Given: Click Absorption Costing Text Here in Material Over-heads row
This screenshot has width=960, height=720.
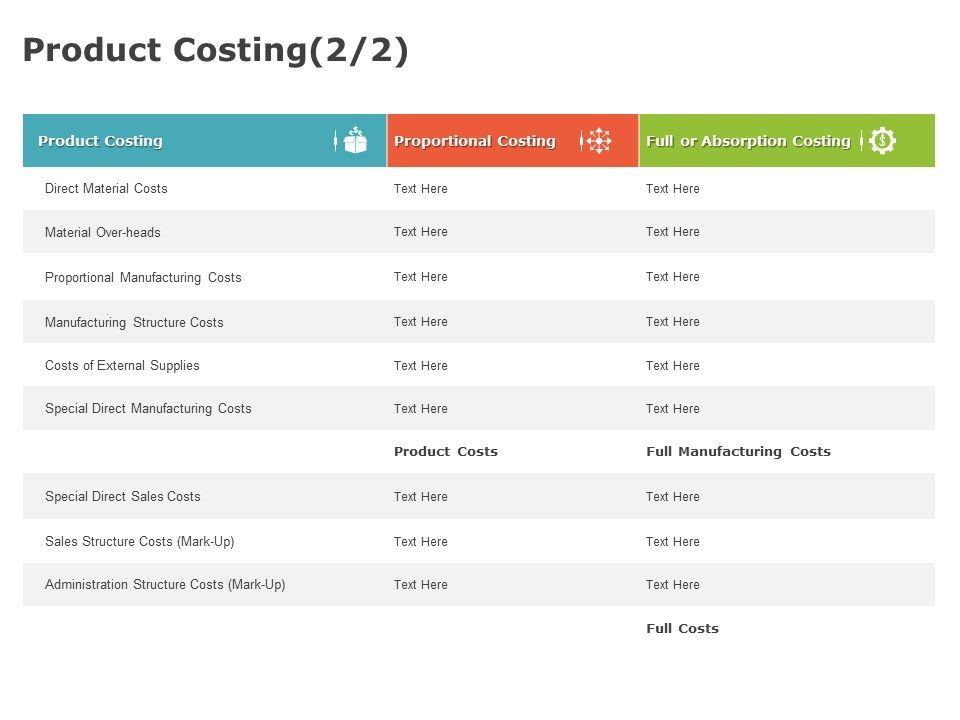Looking at the screenshot, I should click(x=672, y=231).
